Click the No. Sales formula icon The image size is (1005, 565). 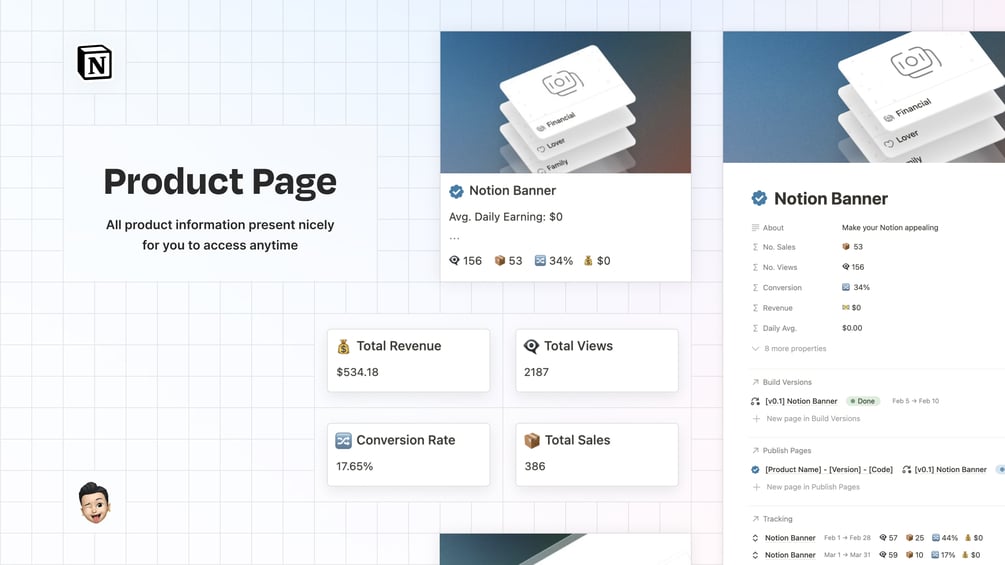(755, 247)
